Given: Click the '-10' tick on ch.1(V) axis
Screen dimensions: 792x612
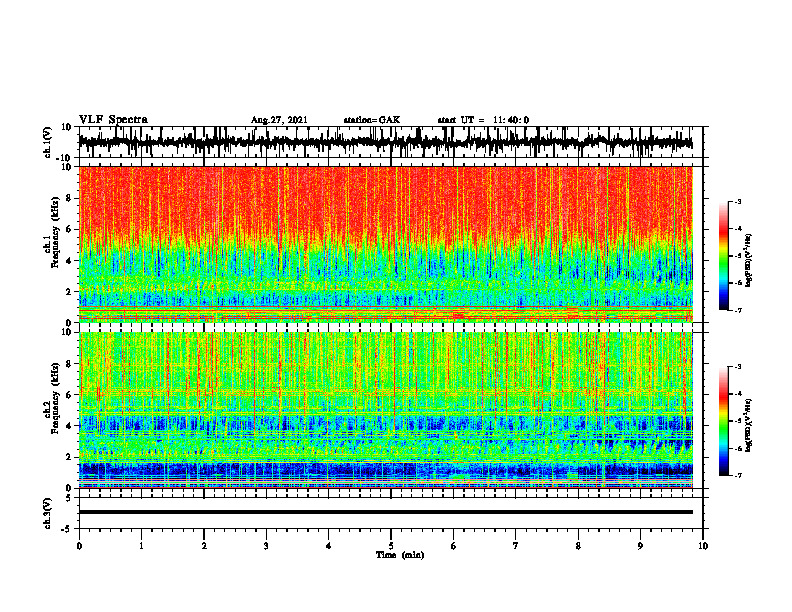Looking at the screenshot, I should [x=65, y=158].
